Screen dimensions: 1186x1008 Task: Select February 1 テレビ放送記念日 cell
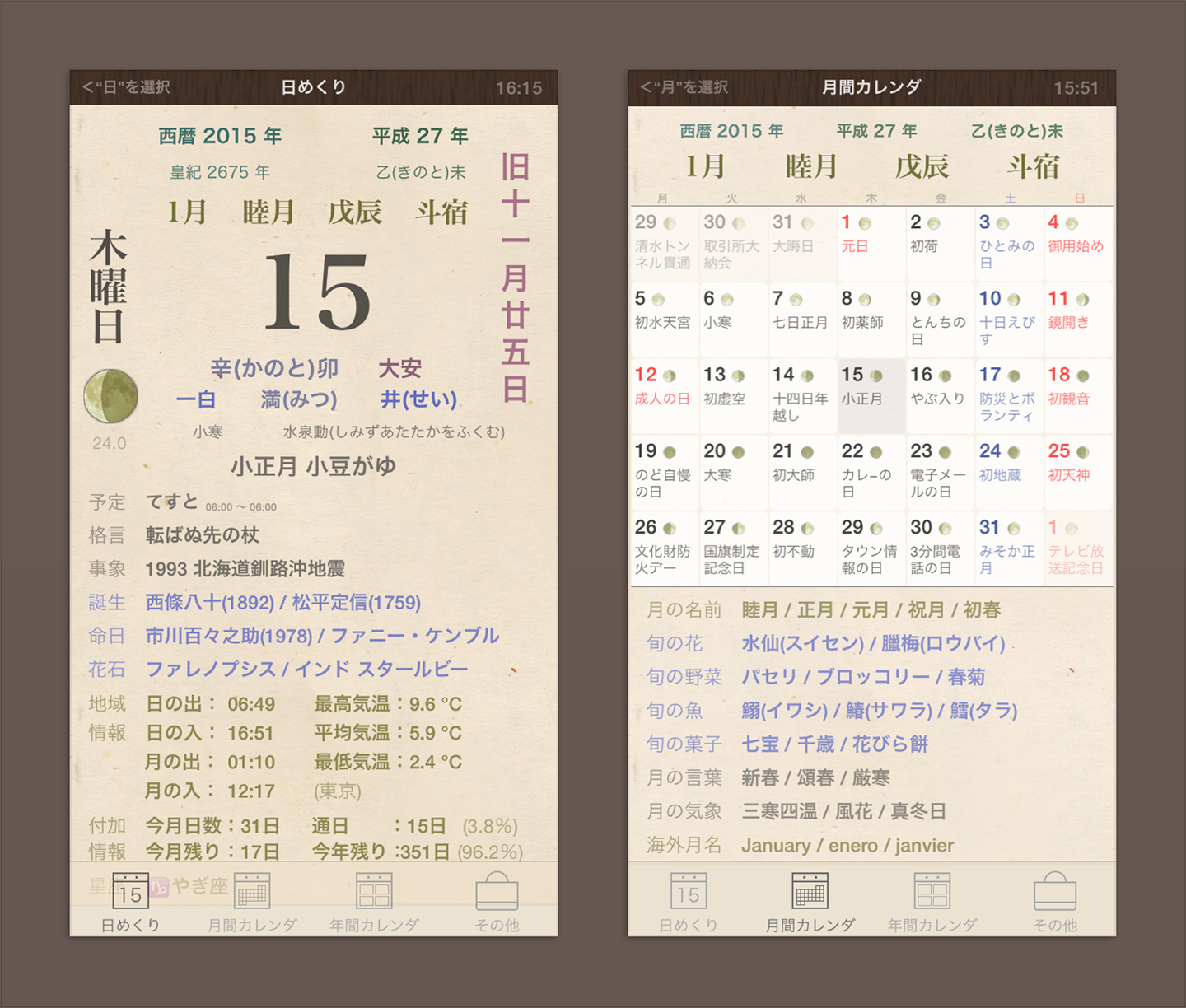point(1078,549)
